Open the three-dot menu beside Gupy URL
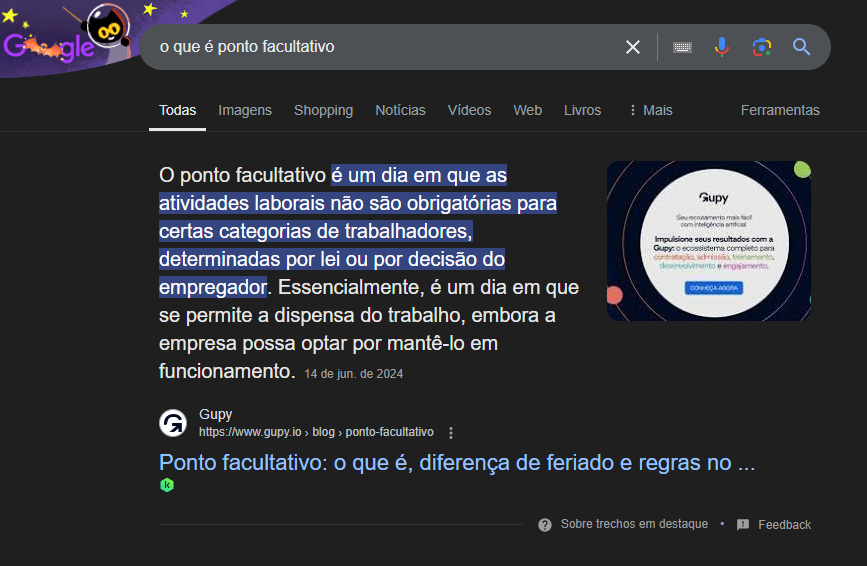Screen dimensions: 867x566 click(451, 433)
